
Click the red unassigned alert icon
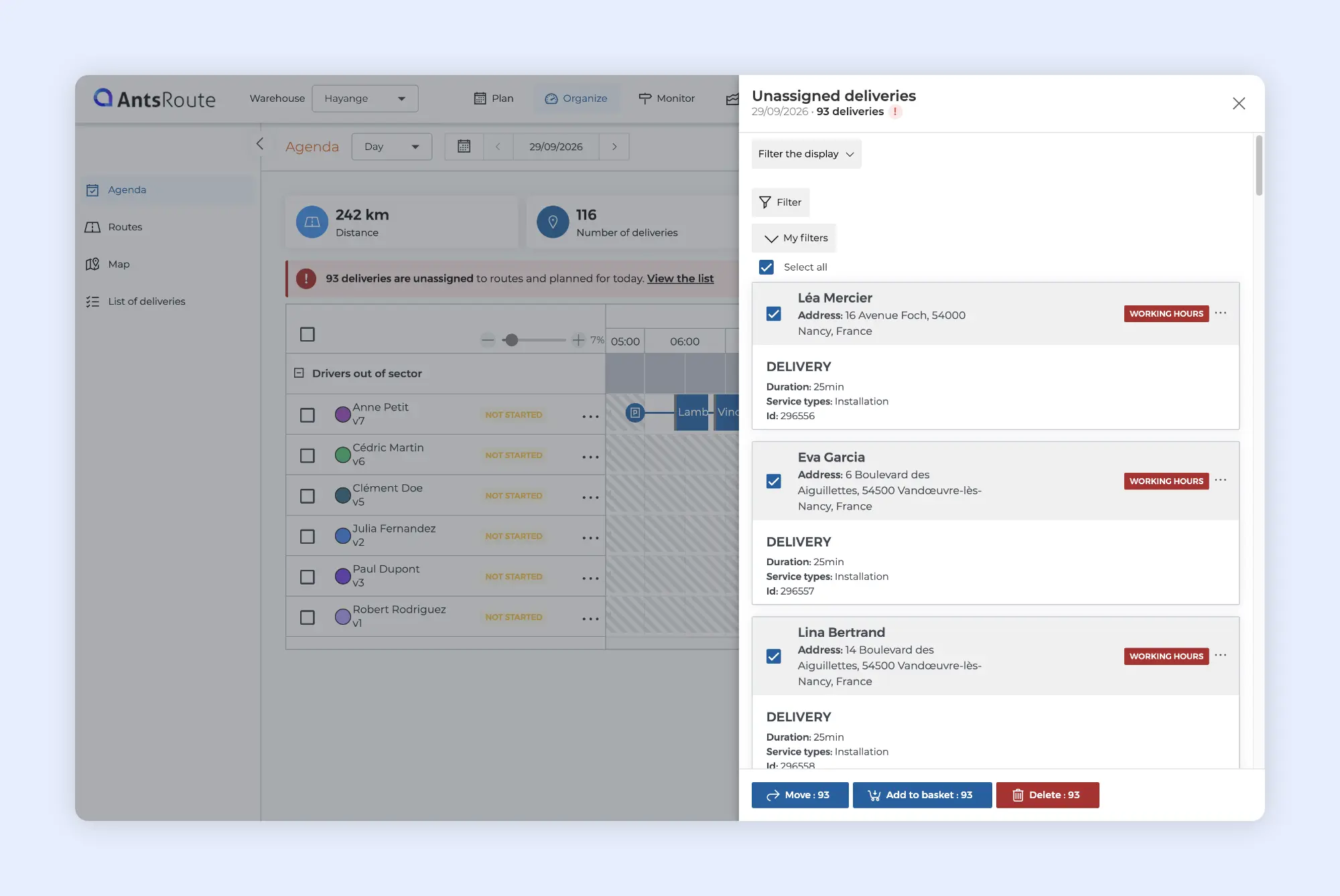(x=306, y=279)
